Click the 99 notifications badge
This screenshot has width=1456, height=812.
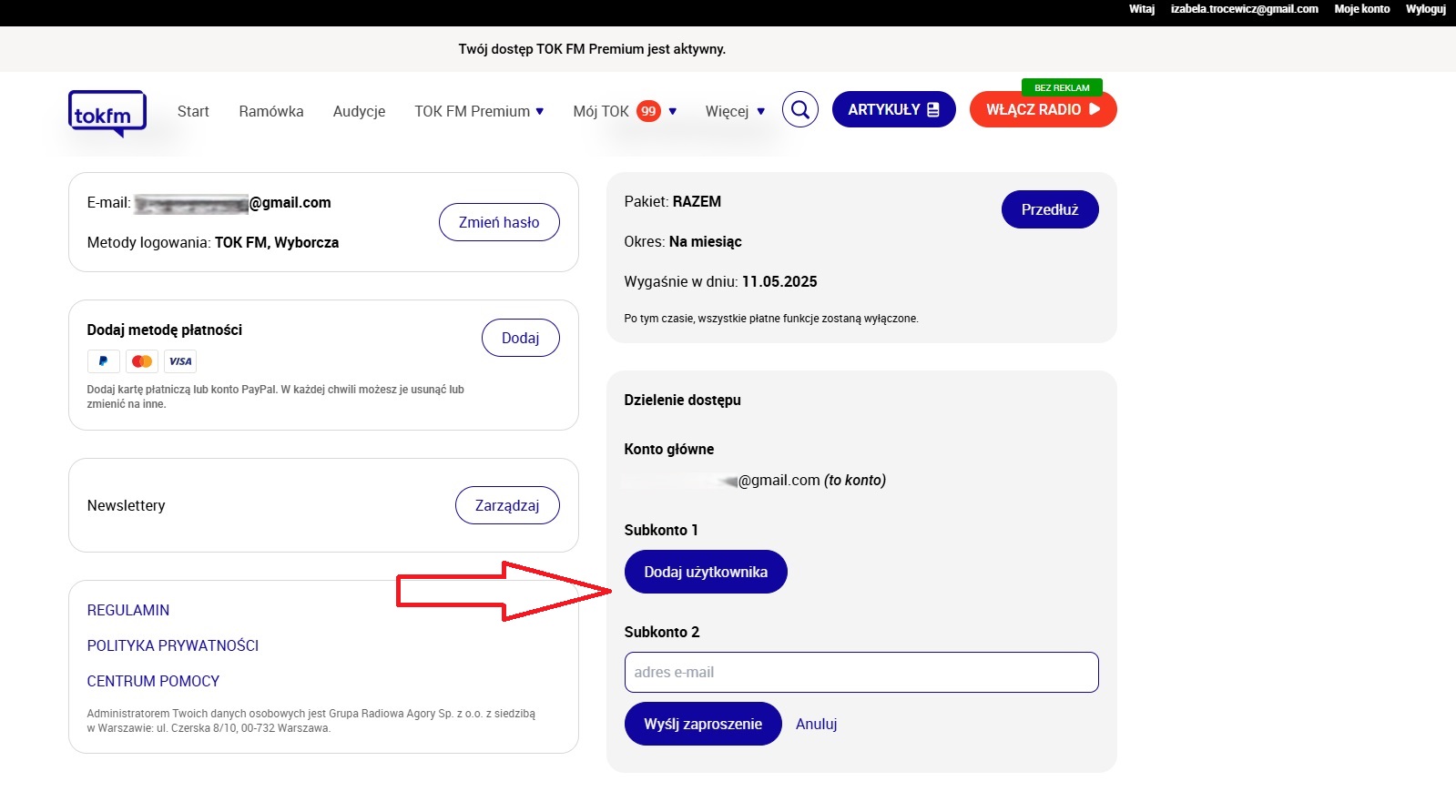(x=648, y=111)
